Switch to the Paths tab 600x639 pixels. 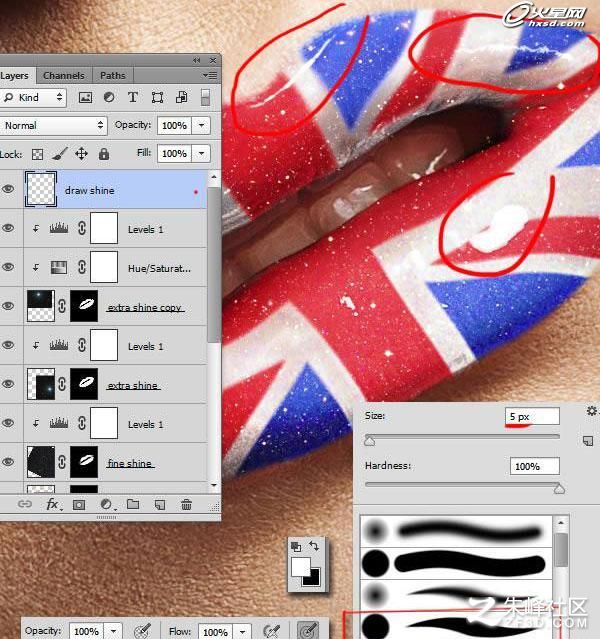coord(113,75)
